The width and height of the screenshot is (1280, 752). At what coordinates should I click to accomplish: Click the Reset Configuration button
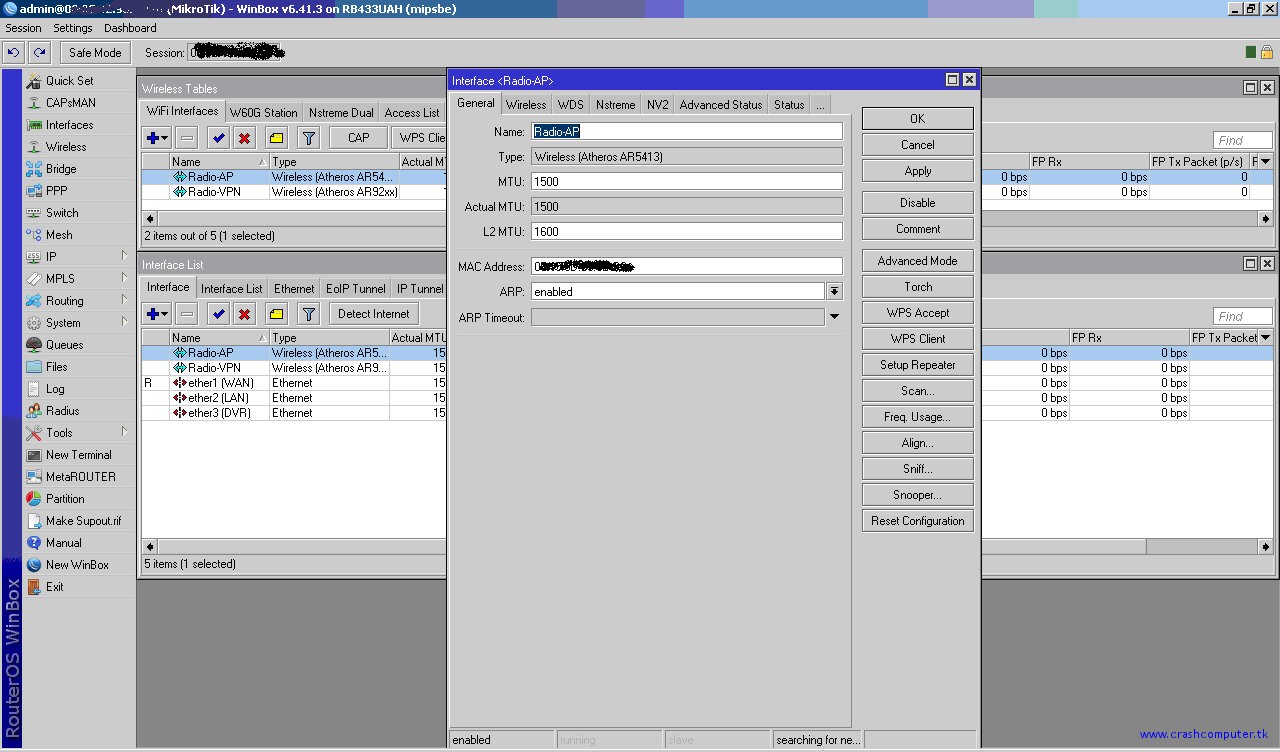click(x=917, y=521)
